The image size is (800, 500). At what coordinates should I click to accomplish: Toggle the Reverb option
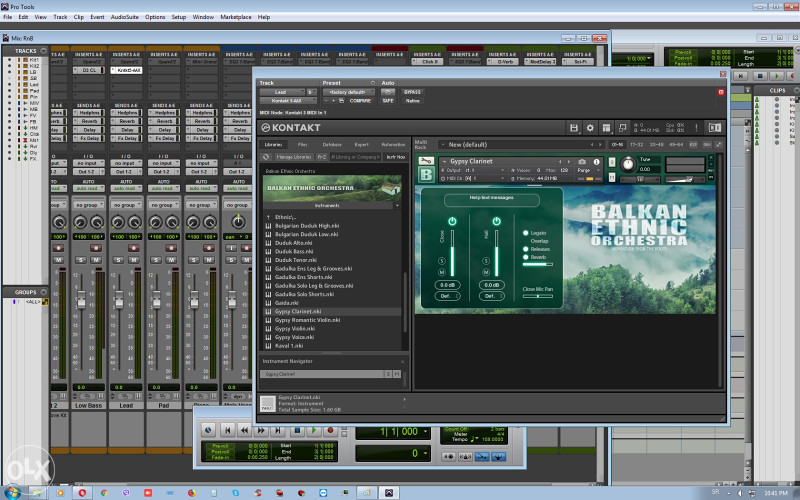pyautogui.click(x=526, y=257)
